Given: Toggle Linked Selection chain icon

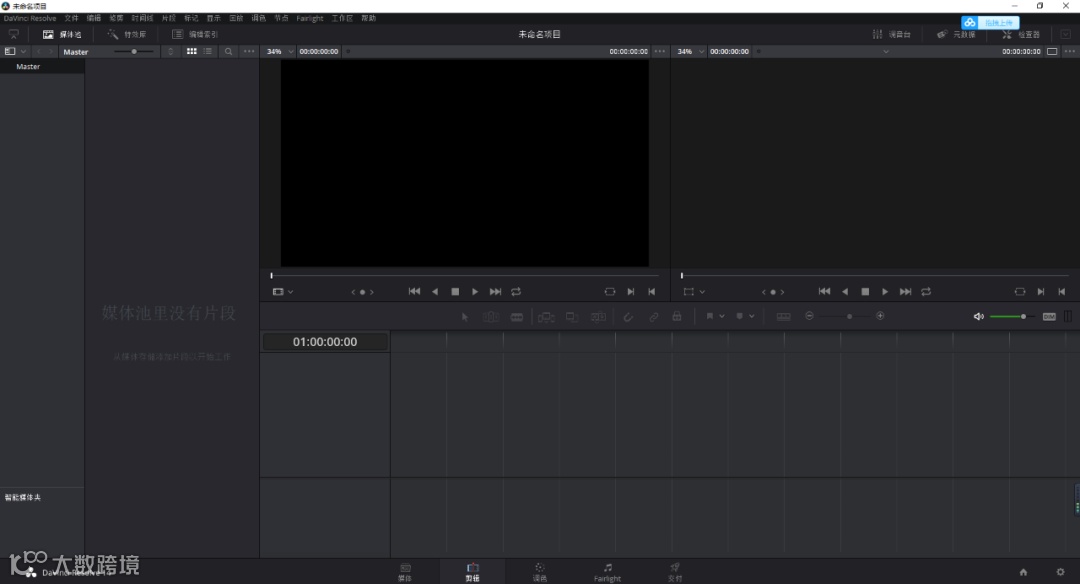Looking at the screenshot, I should [653, 317].
